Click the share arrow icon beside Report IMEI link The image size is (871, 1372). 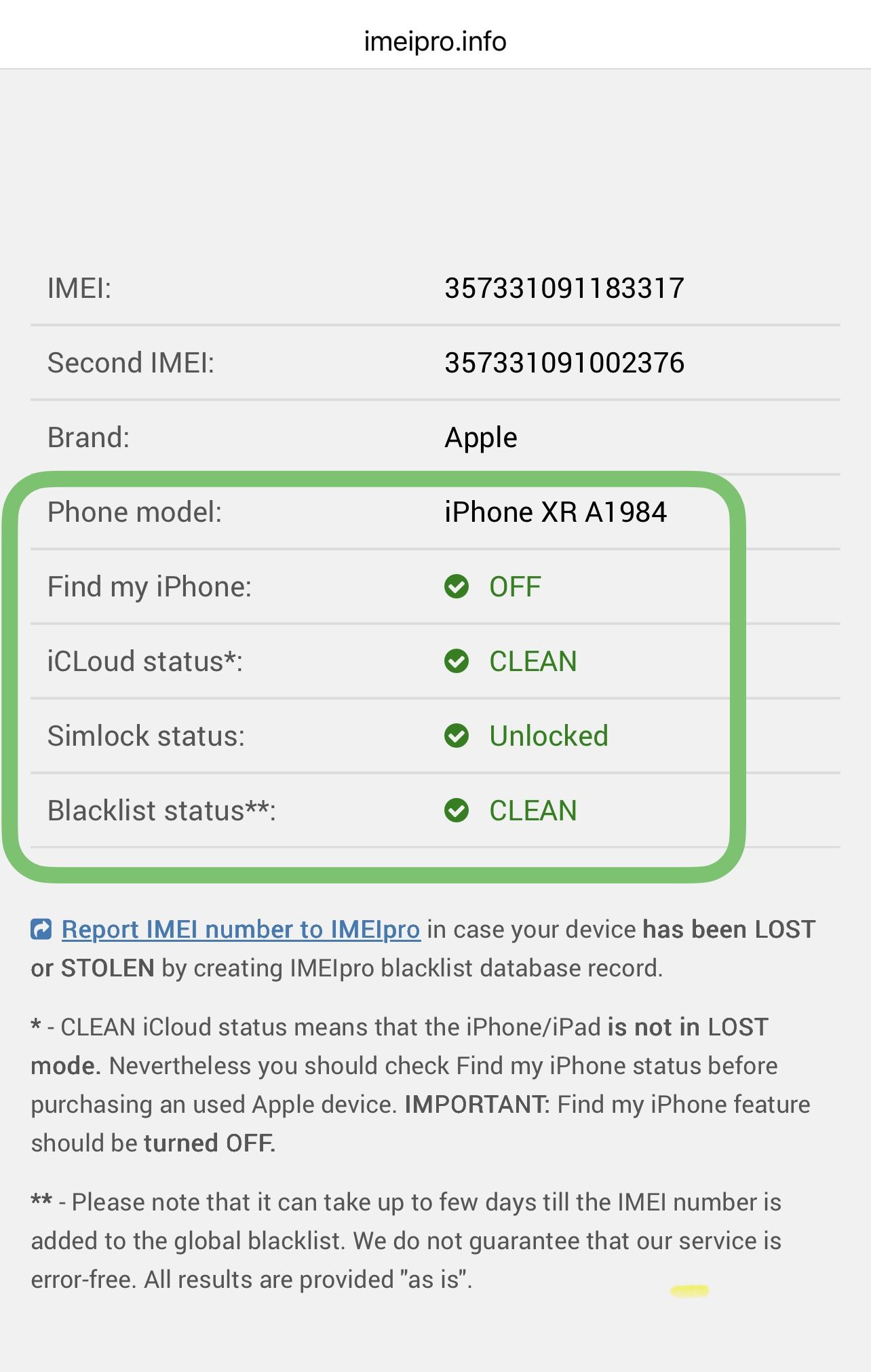point(41,928)
